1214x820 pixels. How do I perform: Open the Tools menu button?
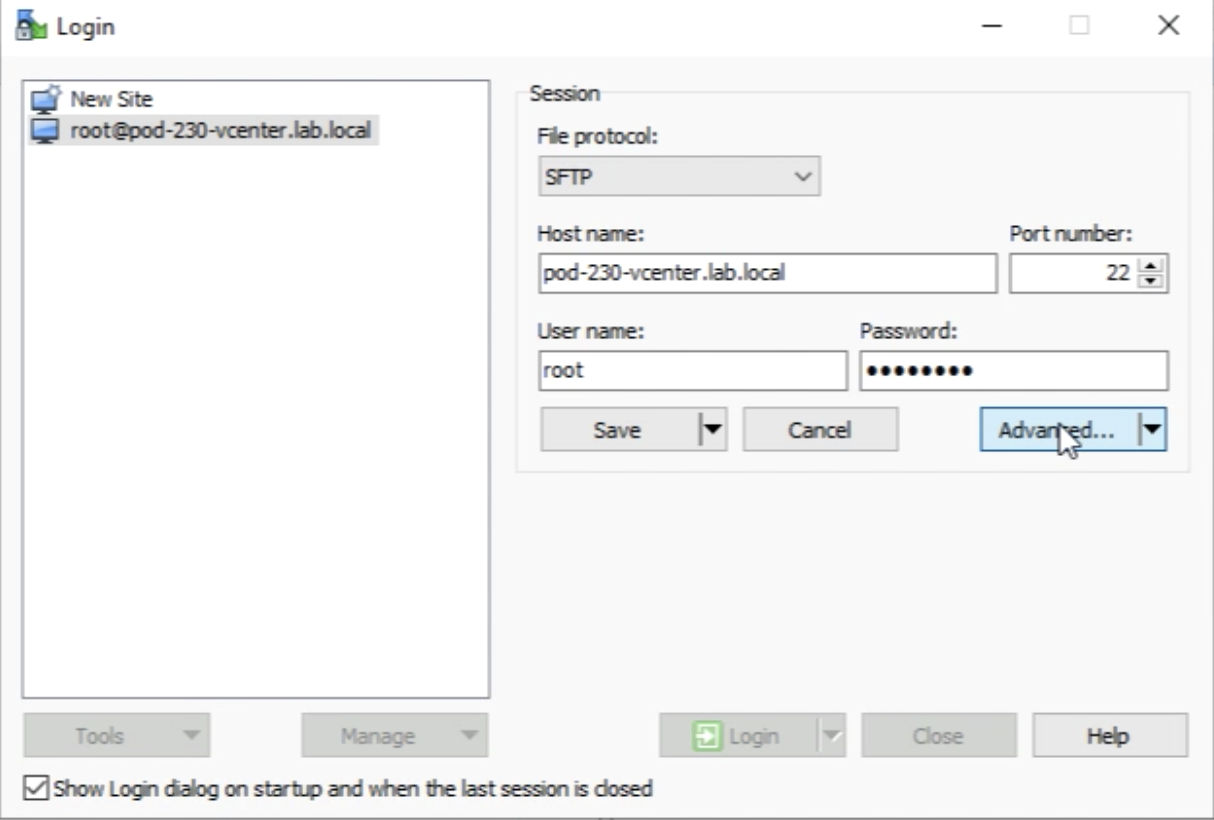pyautogui.click(x=116, y=737)
